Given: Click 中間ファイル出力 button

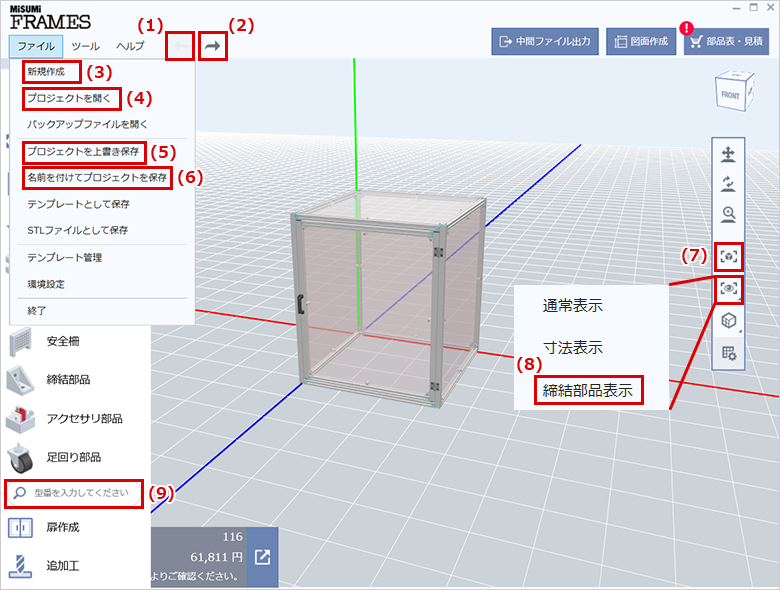Looking at the screenshot, I should [544, 42].
